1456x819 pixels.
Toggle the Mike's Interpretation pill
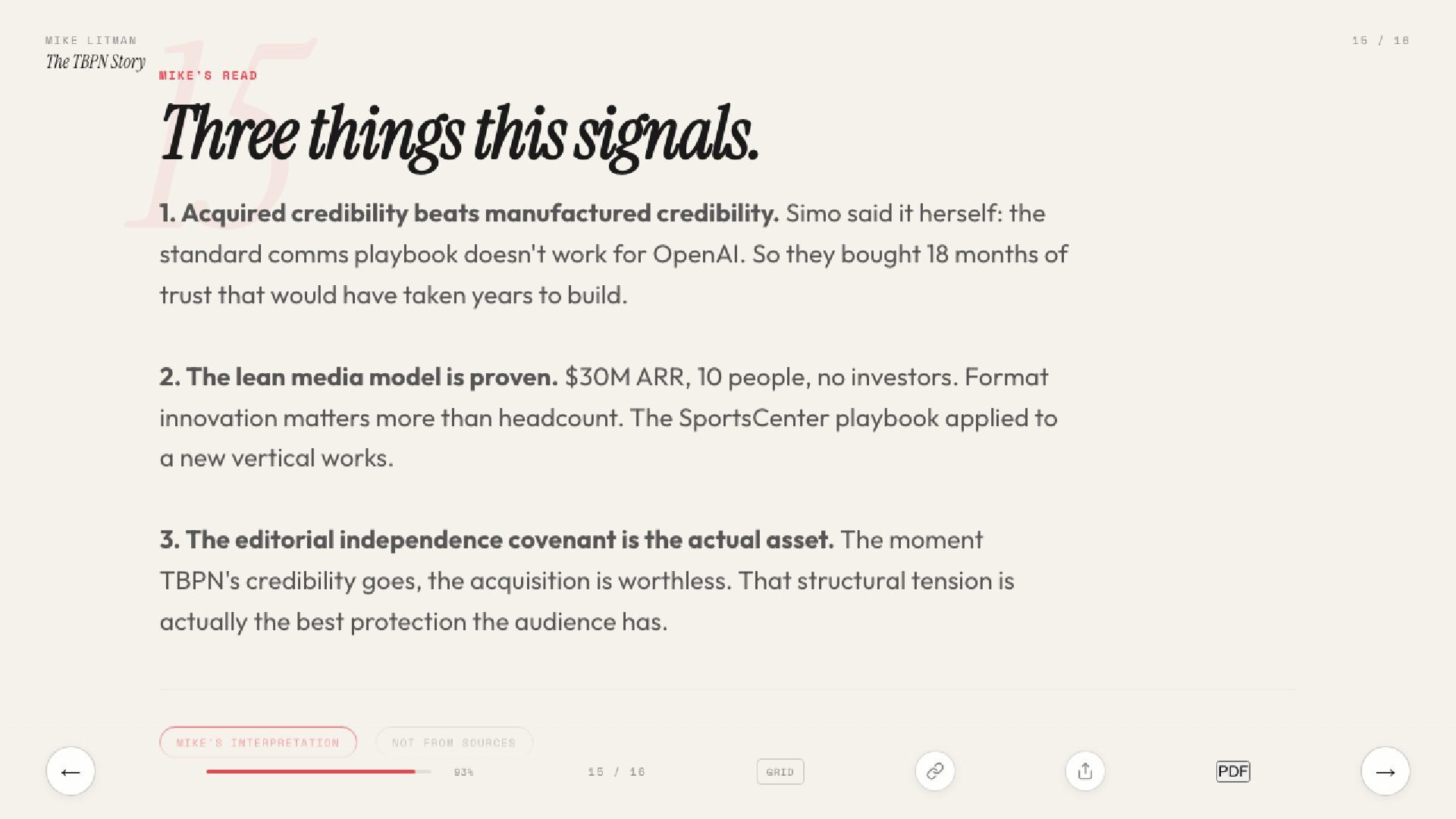pyautogui.click(x=258, y=742)
